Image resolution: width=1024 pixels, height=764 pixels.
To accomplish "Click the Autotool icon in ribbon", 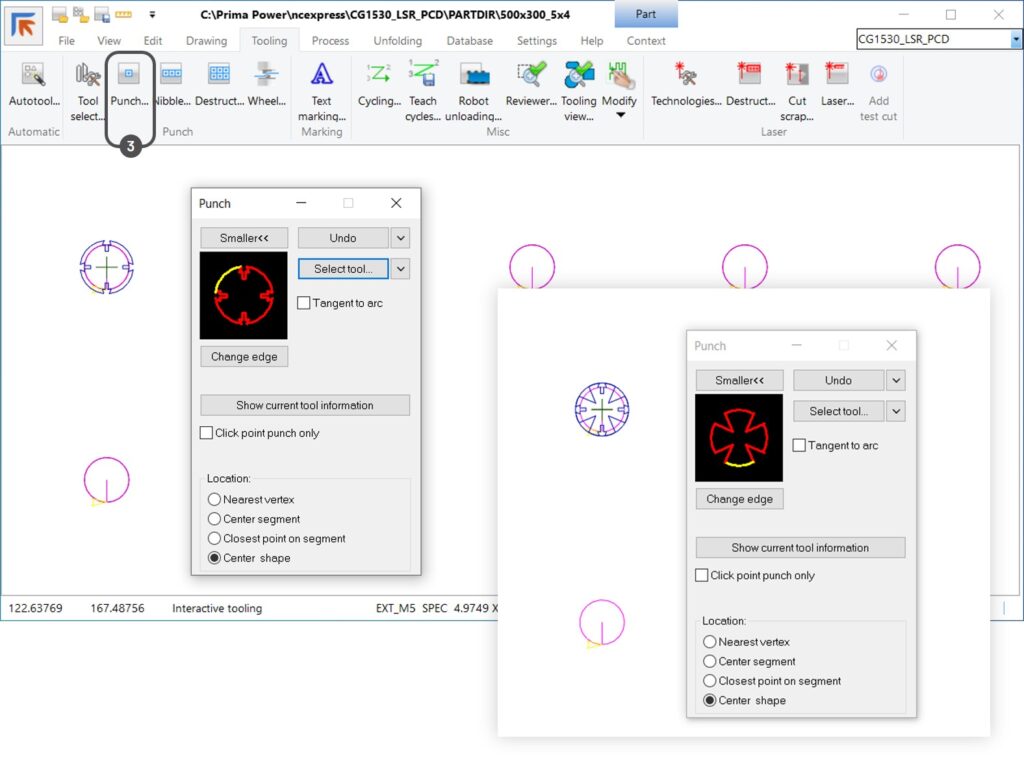I will tap(34, 76).
